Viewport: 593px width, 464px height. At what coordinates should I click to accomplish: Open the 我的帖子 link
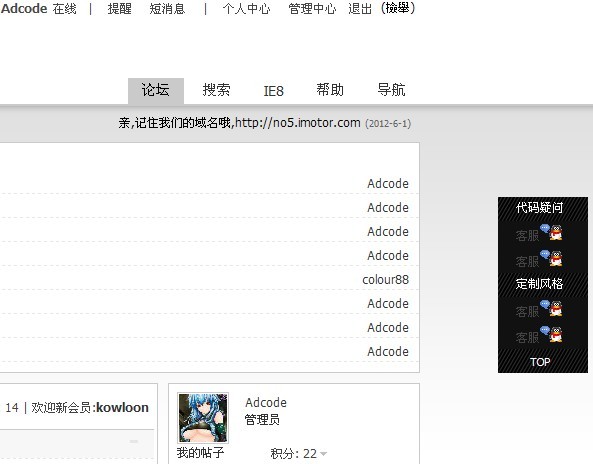click(200, 452)
